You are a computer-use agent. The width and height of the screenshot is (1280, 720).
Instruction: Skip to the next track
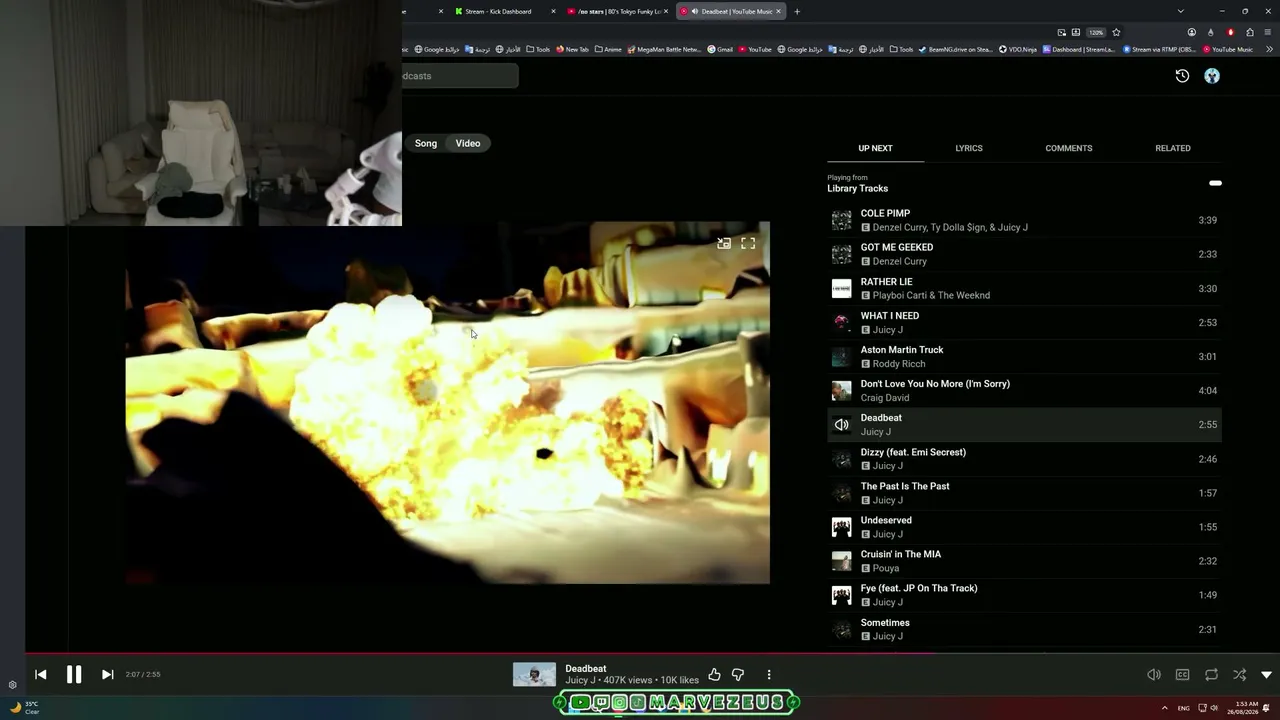click(107, 674)
